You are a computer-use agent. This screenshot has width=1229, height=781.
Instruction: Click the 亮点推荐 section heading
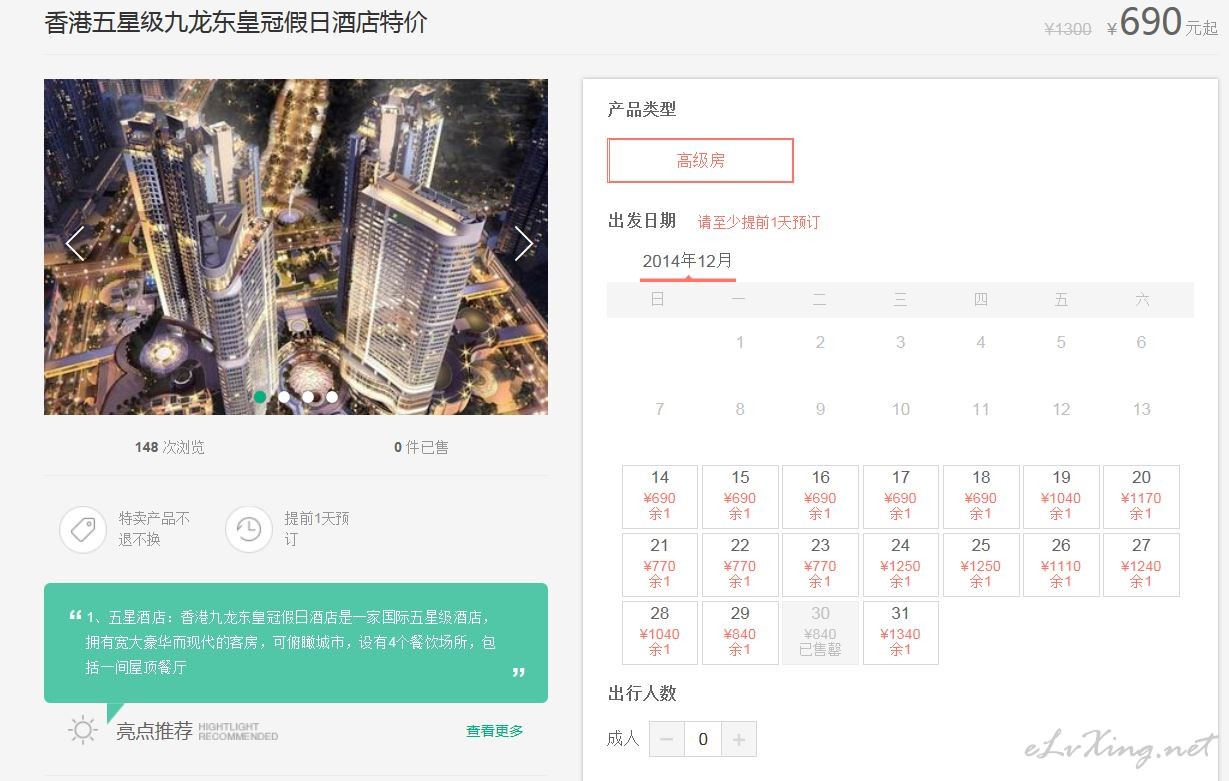pos(154,731)
